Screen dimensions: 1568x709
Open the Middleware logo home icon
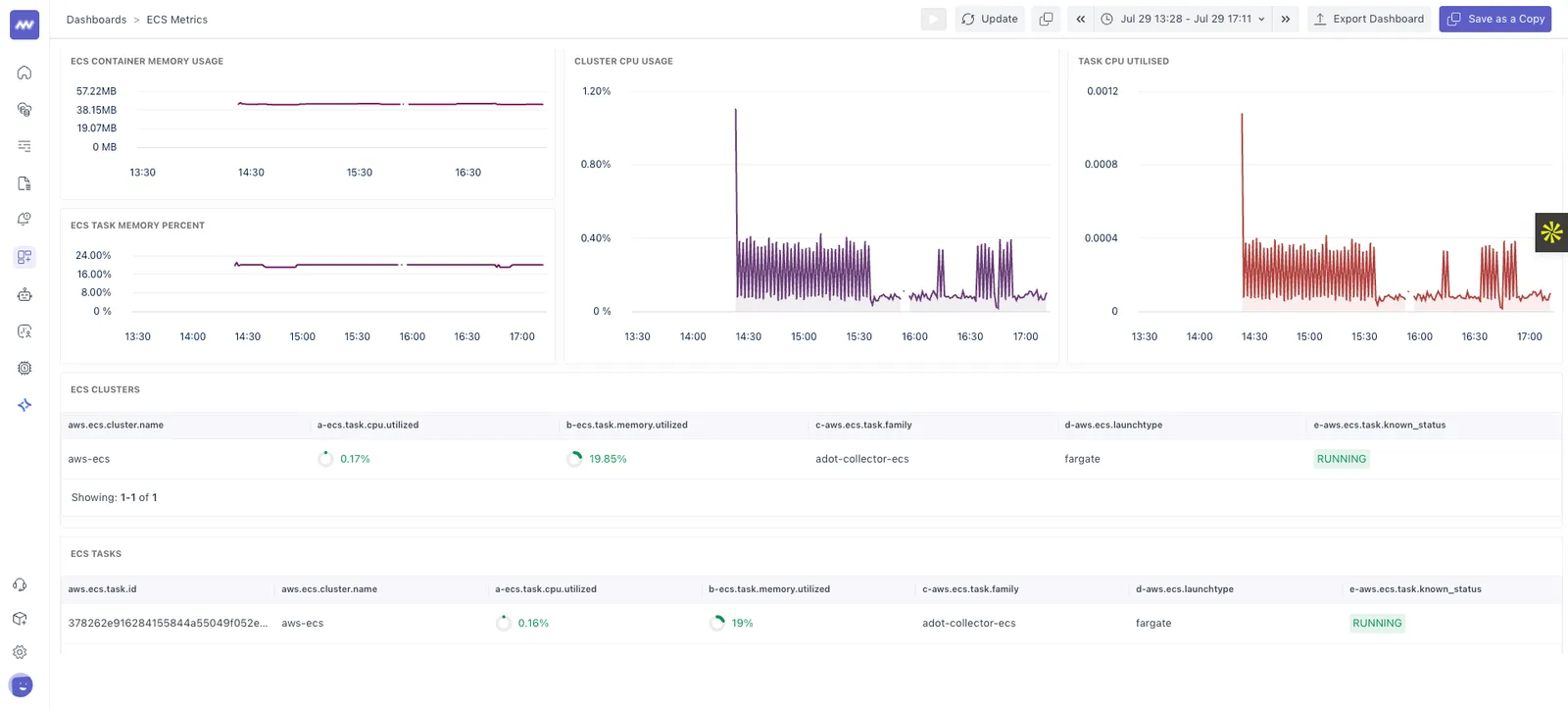click(x=24, y=25)
